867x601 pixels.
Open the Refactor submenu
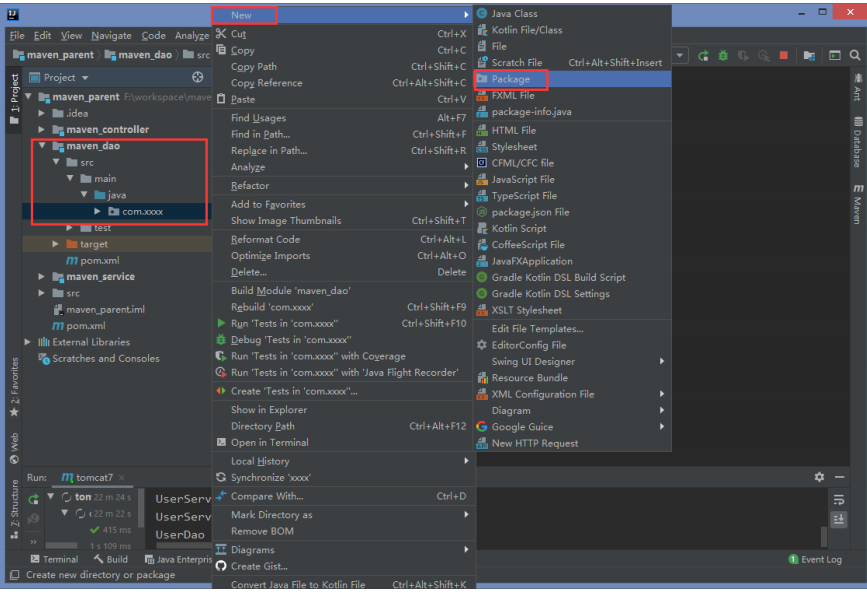coord(341,186)
